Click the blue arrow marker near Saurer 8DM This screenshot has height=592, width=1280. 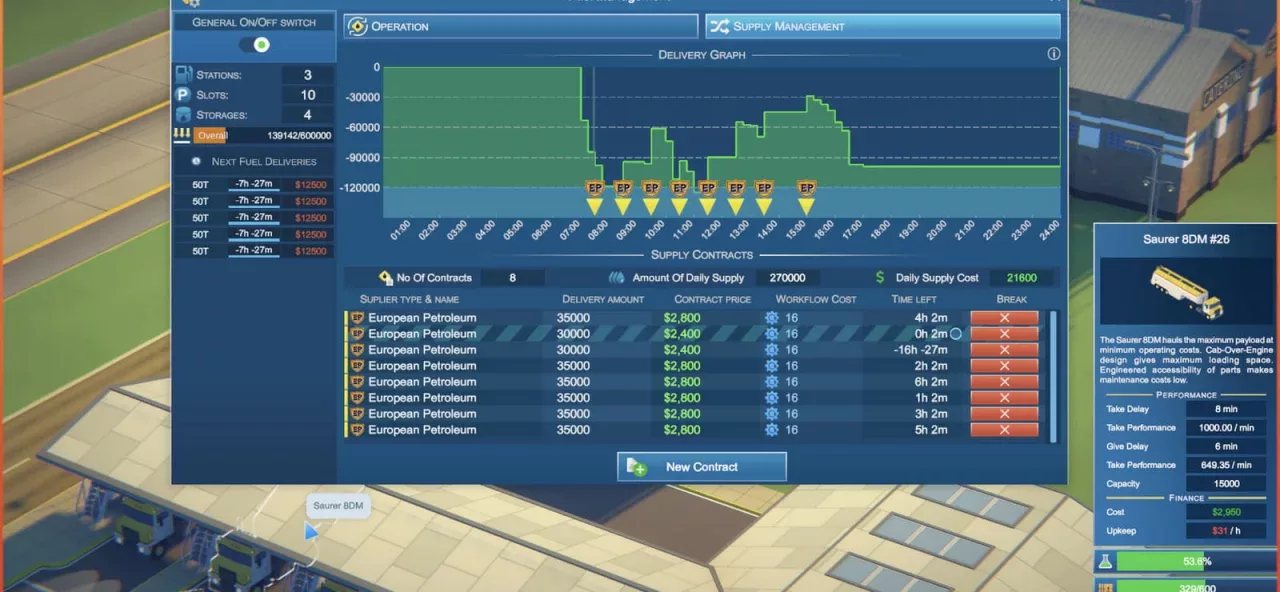click(311, 532)
